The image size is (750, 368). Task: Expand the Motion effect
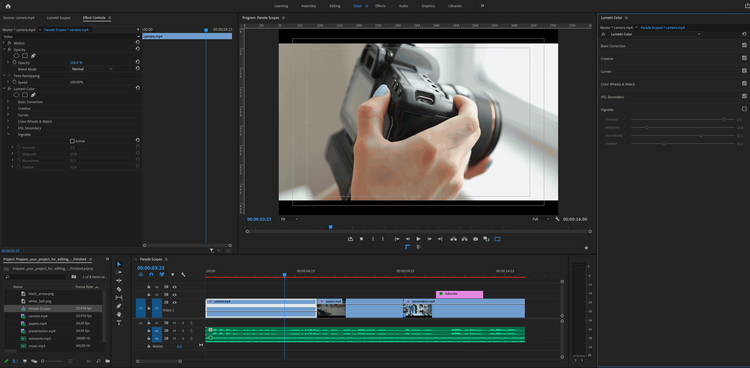point(4,43)
